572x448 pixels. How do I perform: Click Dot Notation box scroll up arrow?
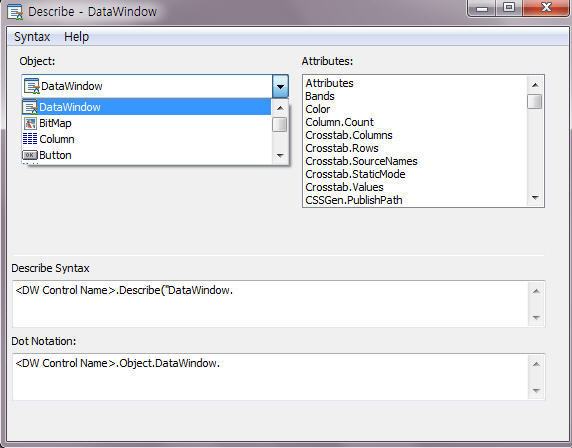tap(536, 364)
